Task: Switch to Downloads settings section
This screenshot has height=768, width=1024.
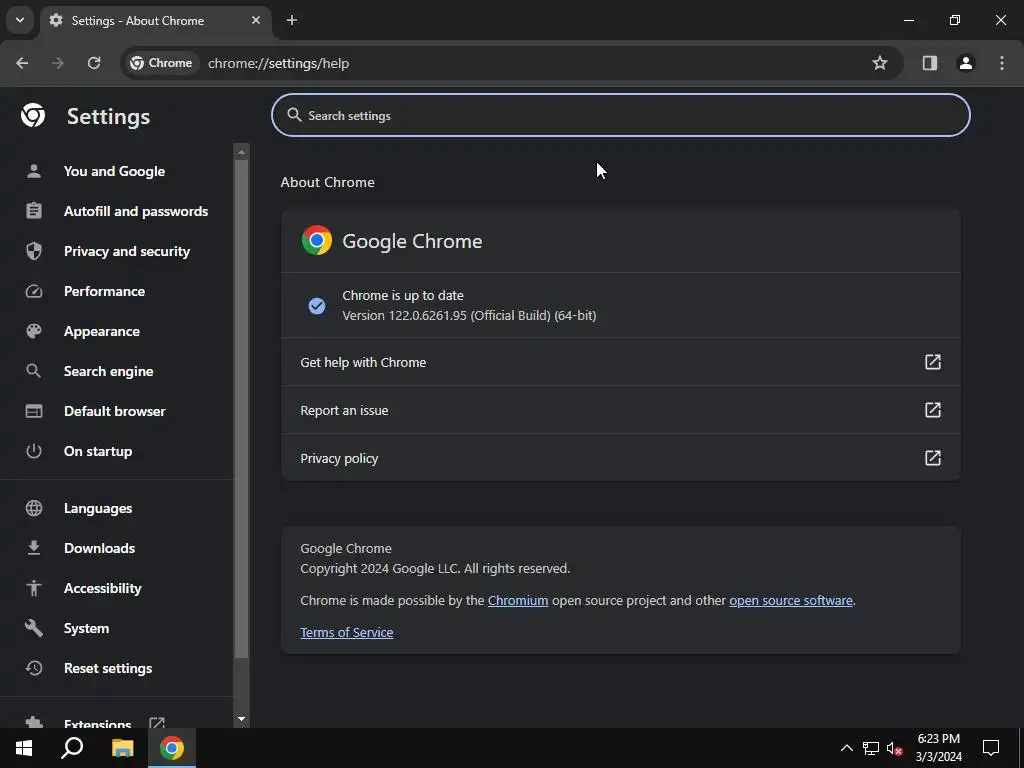Action: point(116,548)
